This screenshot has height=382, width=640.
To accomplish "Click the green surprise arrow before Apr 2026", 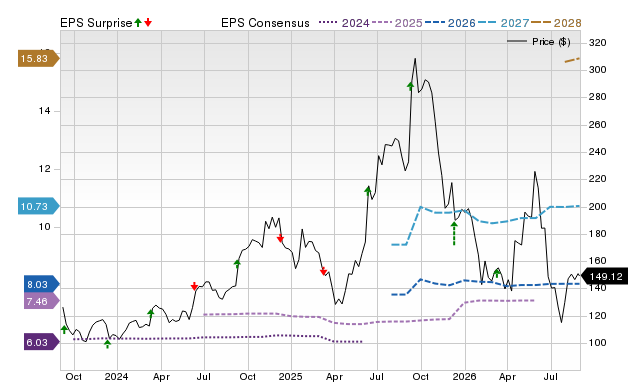I will click(497, 273).
